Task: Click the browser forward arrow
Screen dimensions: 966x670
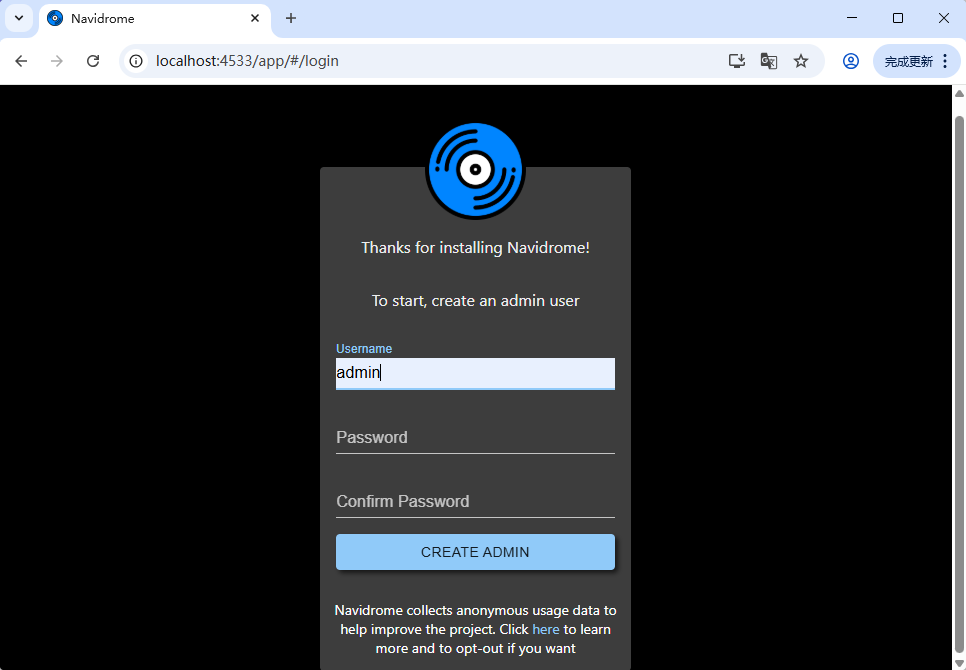Action: pos(57,61)
